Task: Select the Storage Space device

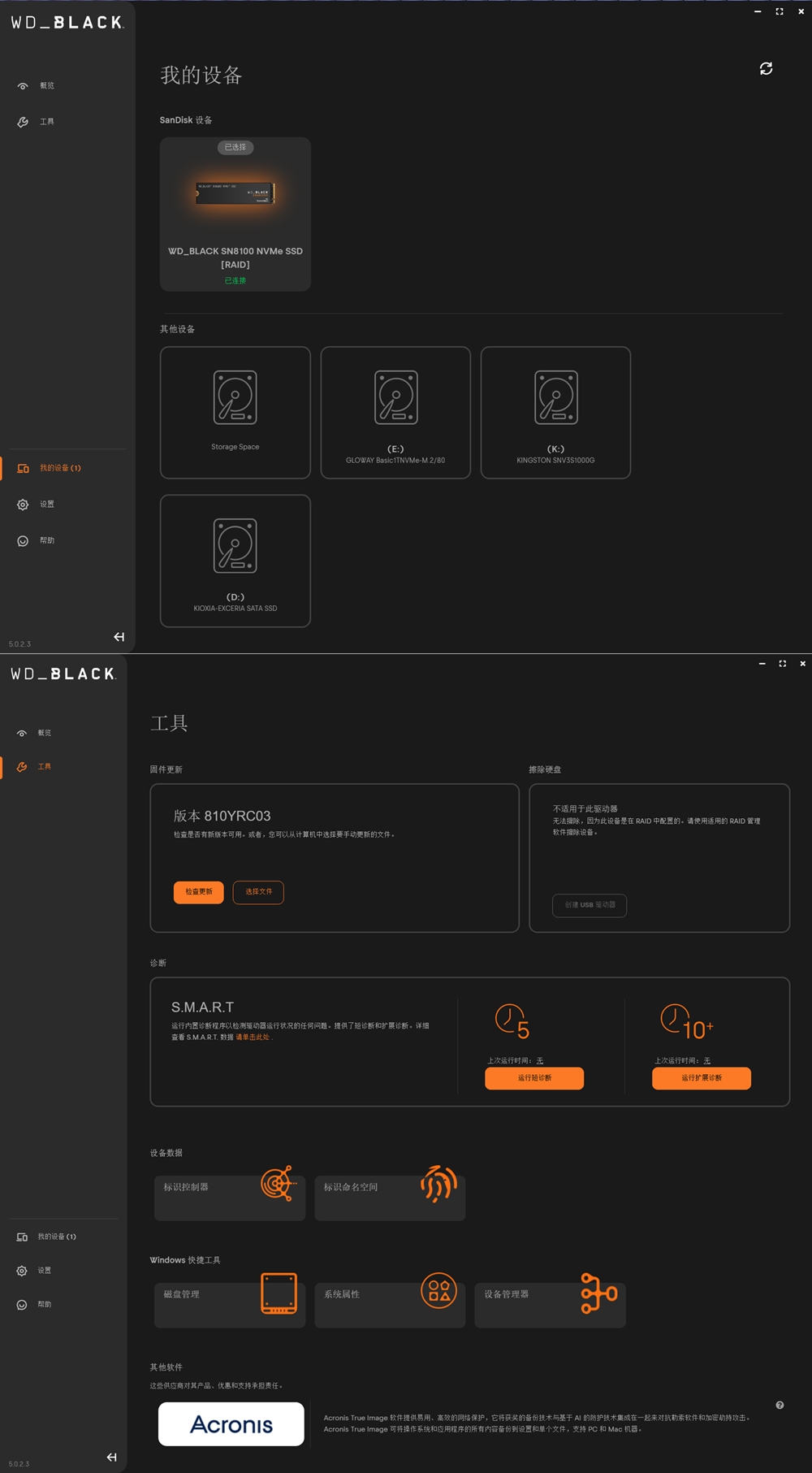Action: tap(235, 413)
